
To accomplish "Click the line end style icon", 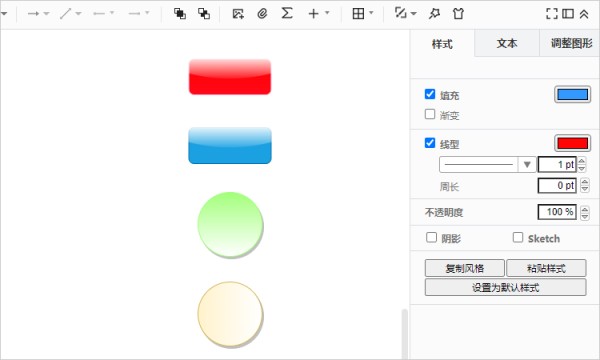I will click(x=134, y=14).
